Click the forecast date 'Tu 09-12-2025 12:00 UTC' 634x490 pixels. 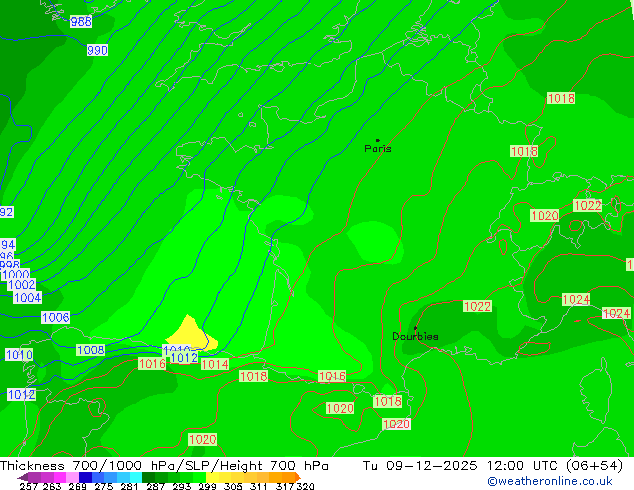click(462, 466)
